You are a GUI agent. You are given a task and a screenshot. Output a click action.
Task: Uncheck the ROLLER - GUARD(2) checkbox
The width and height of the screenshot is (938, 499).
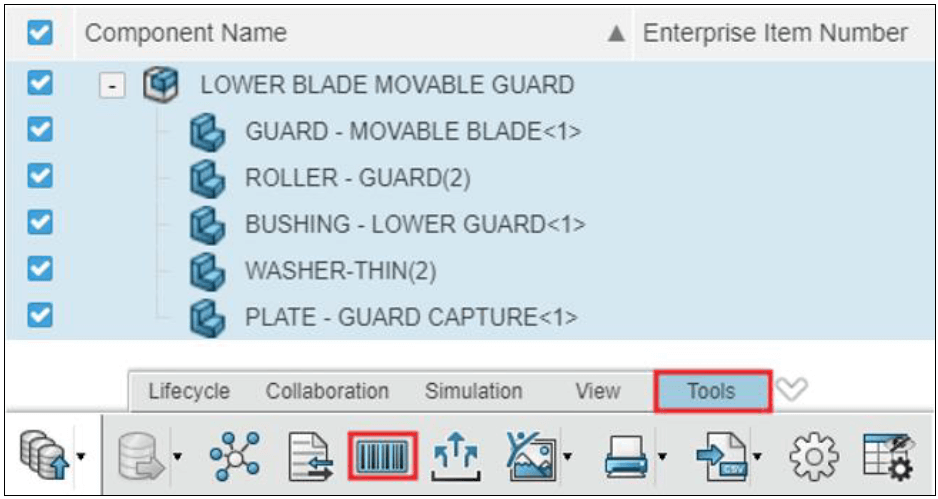tap(40, 176)
